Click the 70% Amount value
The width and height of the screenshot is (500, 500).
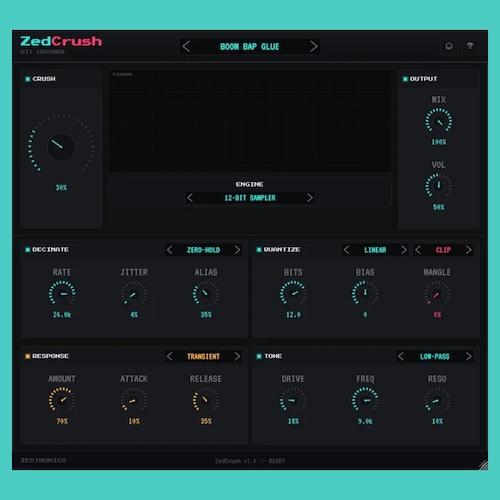62,421
